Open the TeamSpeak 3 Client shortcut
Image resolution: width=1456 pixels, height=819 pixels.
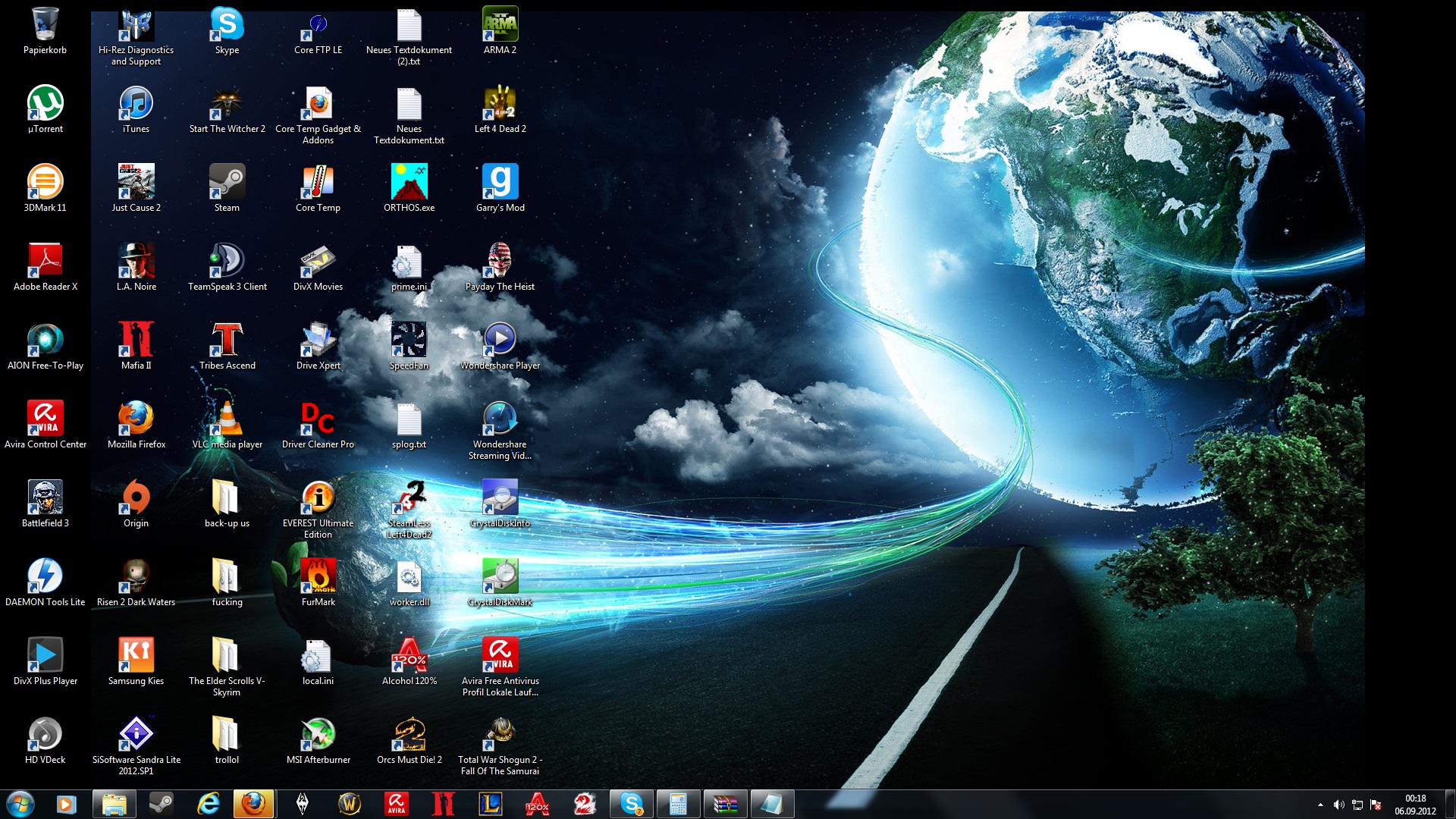coord(227,267)
